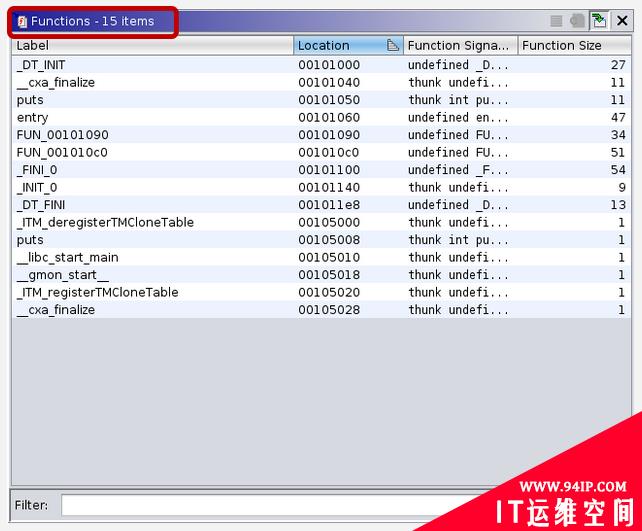
Task: Click location 00105010
Action: tap(329, 258)
